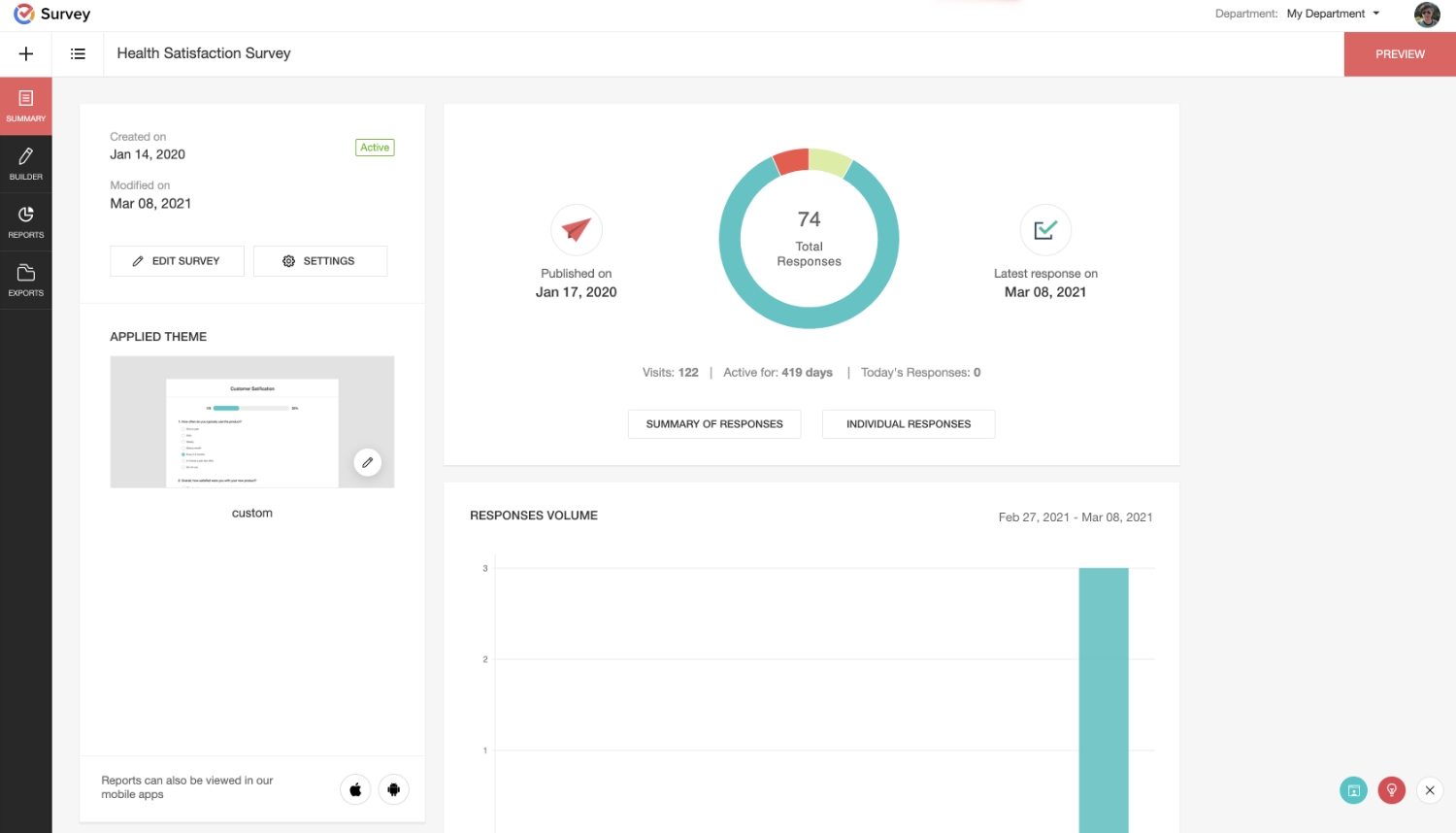Open the Apple iOS app icon
Screen dimensions: 1456x833
[355, 789]
